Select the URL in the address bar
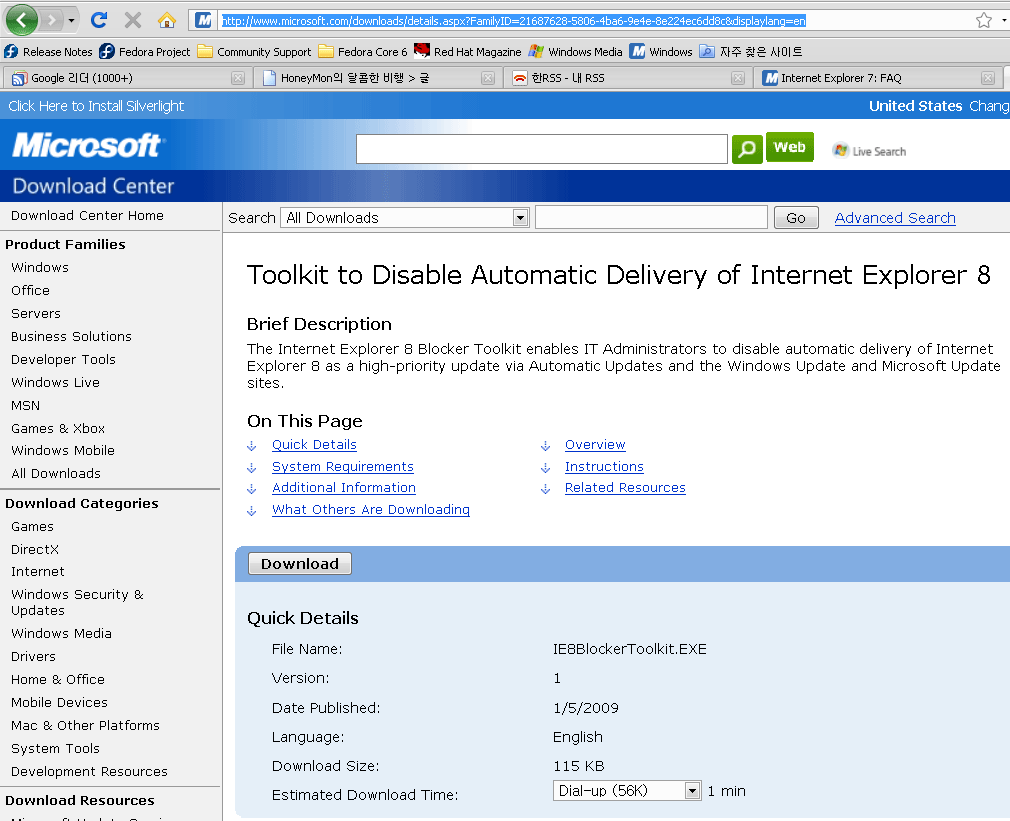 (x=513, y=21)
